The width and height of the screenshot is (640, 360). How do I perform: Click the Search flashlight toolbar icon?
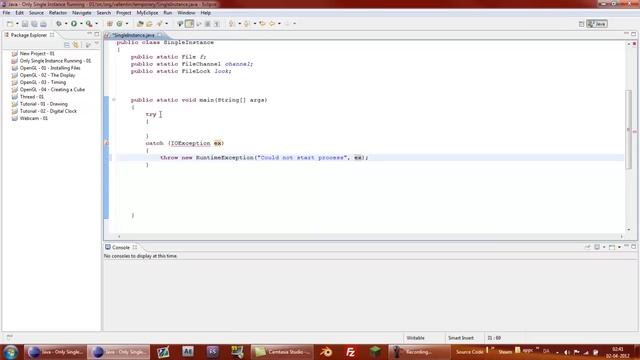[160, 24]
